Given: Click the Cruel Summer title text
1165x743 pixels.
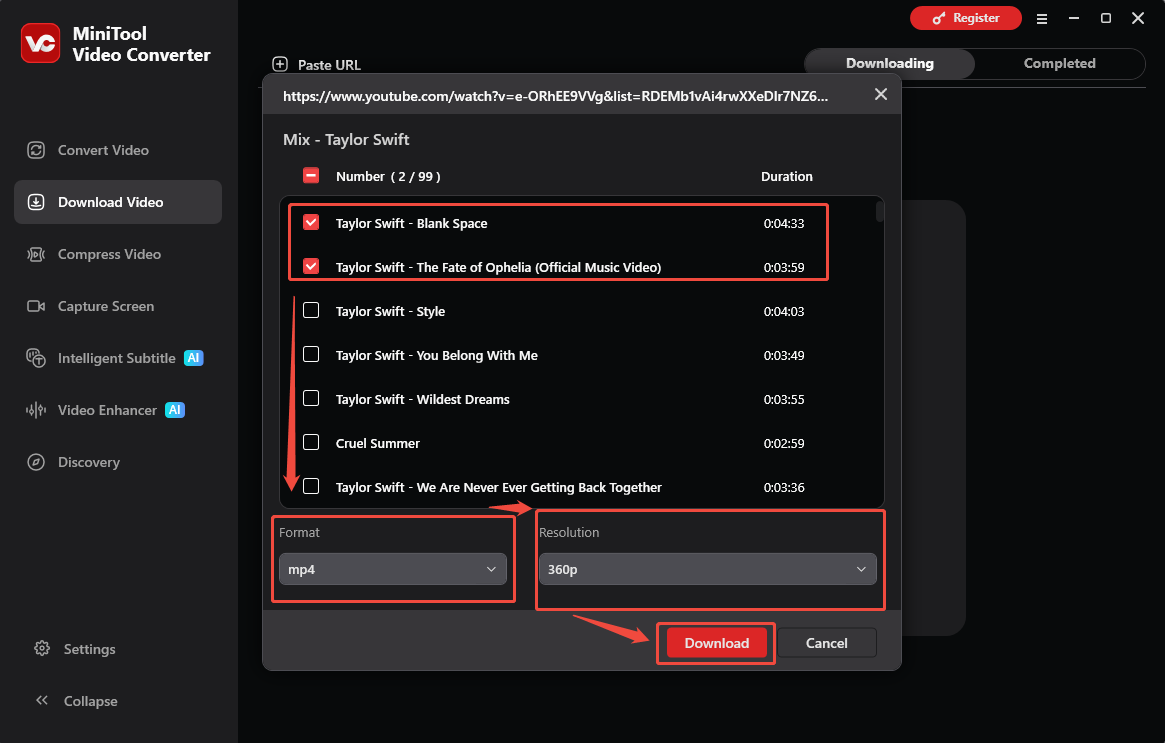Looking at the screenshot, I should pos(377,444).
